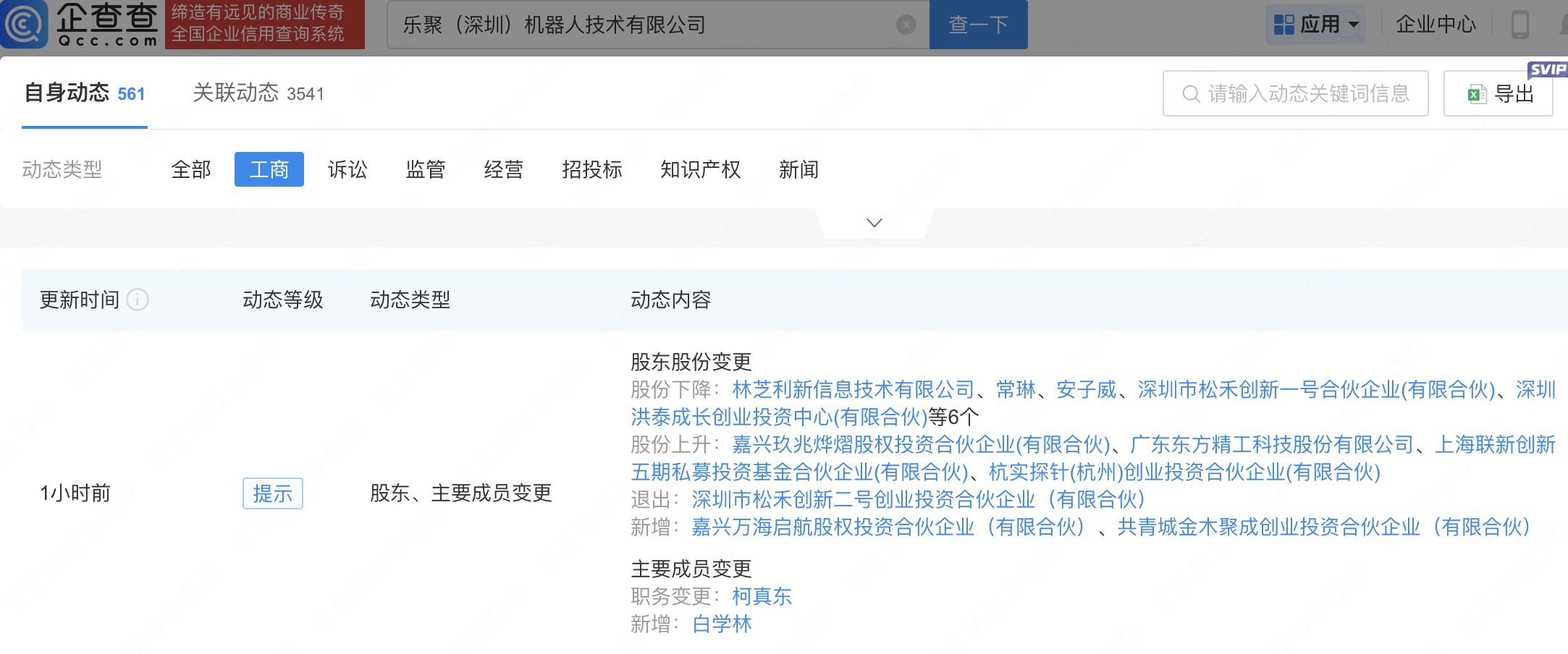Image resolution: width=1568 pixels, height=654 pixels.
Task: Click the info icon beside 更新时间
Action: (x=138, y=300)
